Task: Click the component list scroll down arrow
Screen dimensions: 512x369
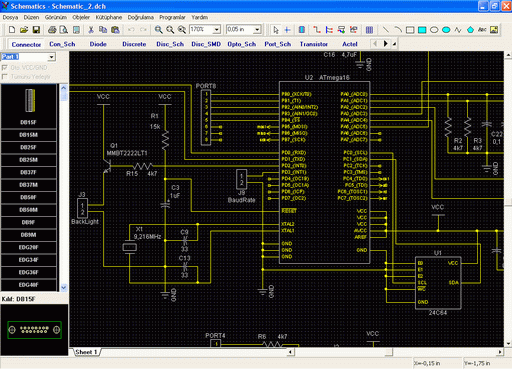Action: (64, 287)
